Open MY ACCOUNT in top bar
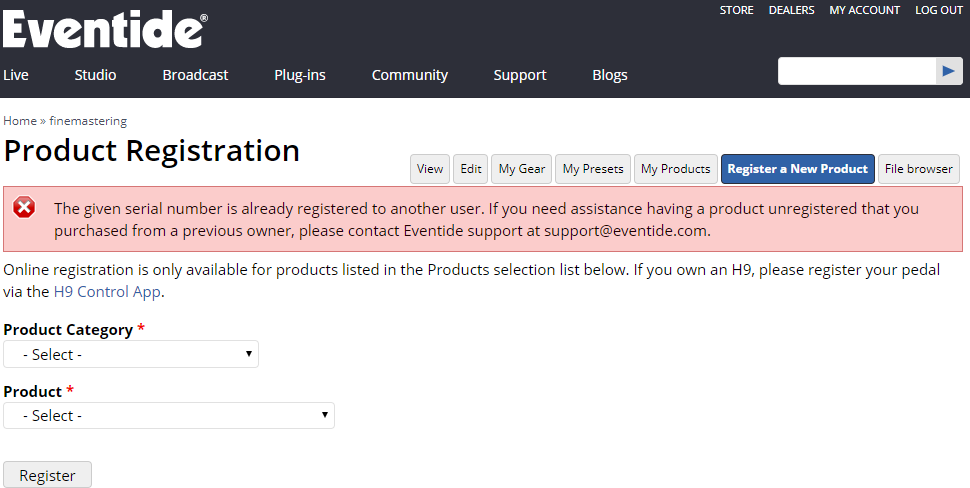970x488 pixels. 864,10
